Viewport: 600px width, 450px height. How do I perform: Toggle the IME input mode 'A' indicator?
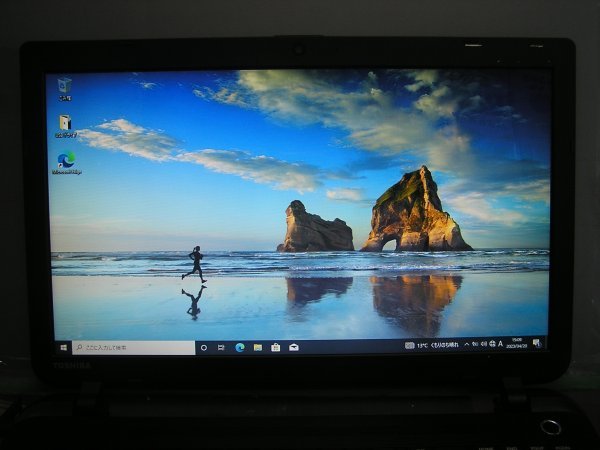[500, 344]
